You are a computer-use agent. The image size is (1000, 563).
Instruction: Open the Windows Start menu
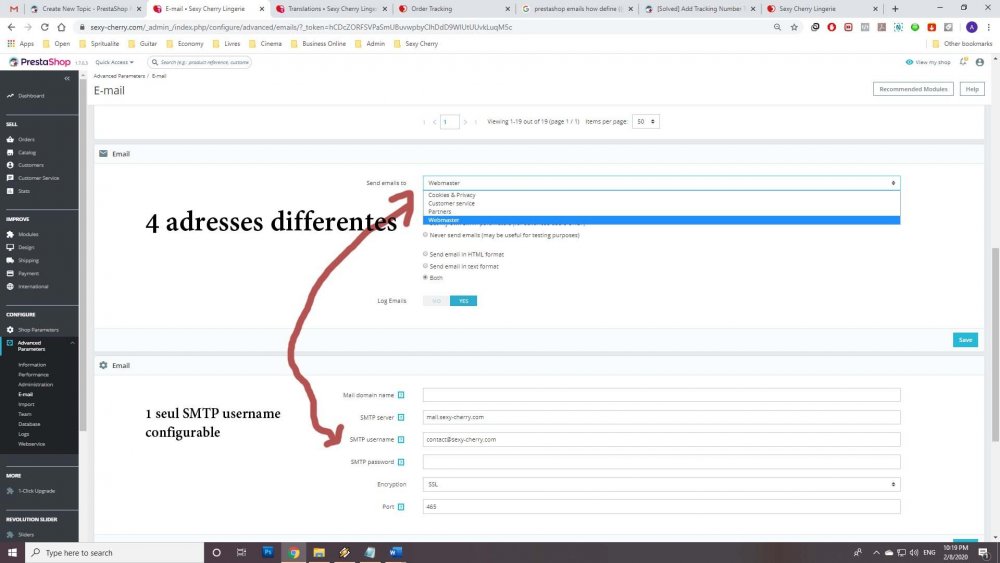tap(12, 552)
